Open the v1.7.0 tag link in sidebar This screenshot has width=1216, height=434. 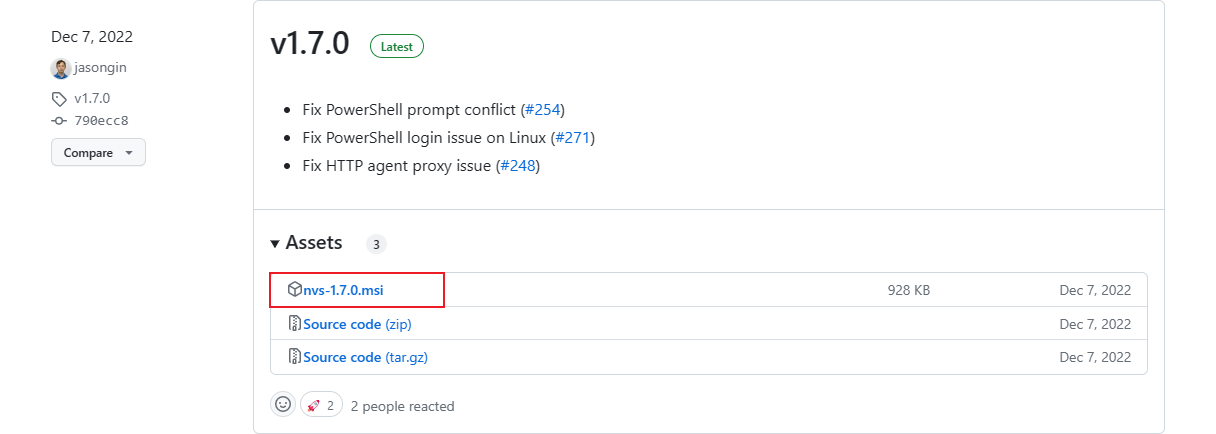(x=92, y=99)
